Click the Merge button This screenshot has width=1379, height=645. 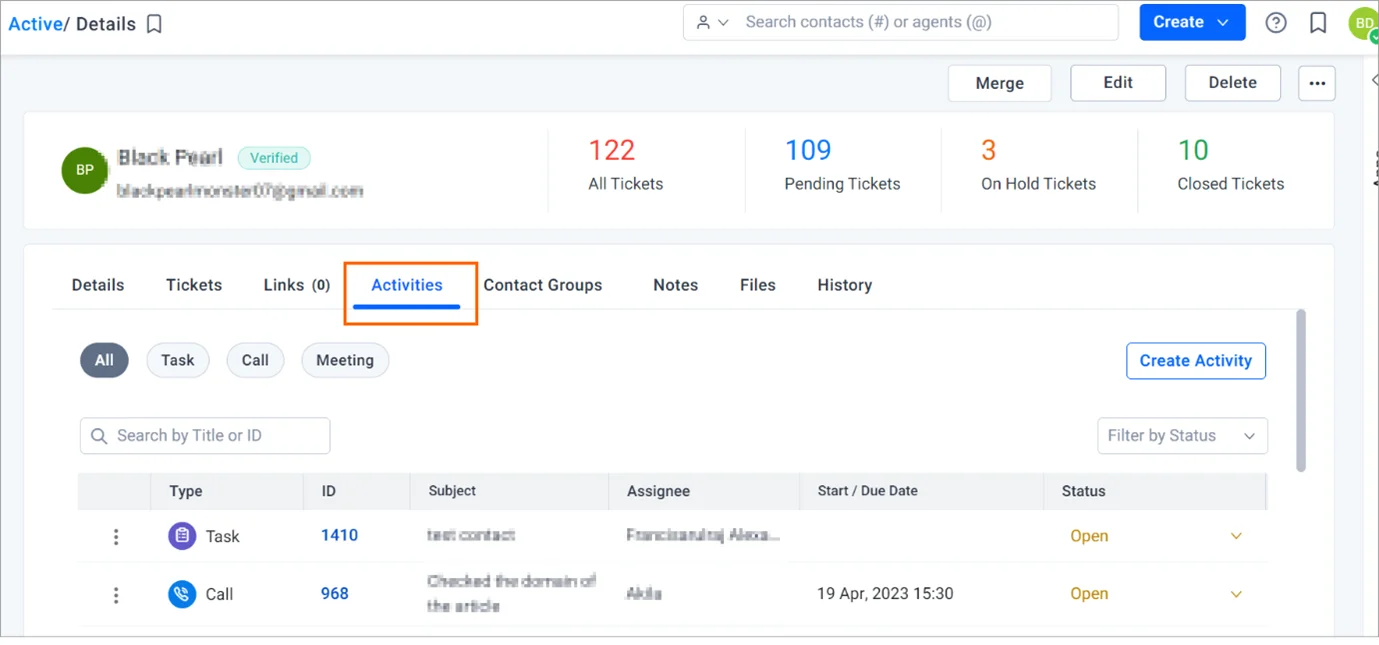999,83
